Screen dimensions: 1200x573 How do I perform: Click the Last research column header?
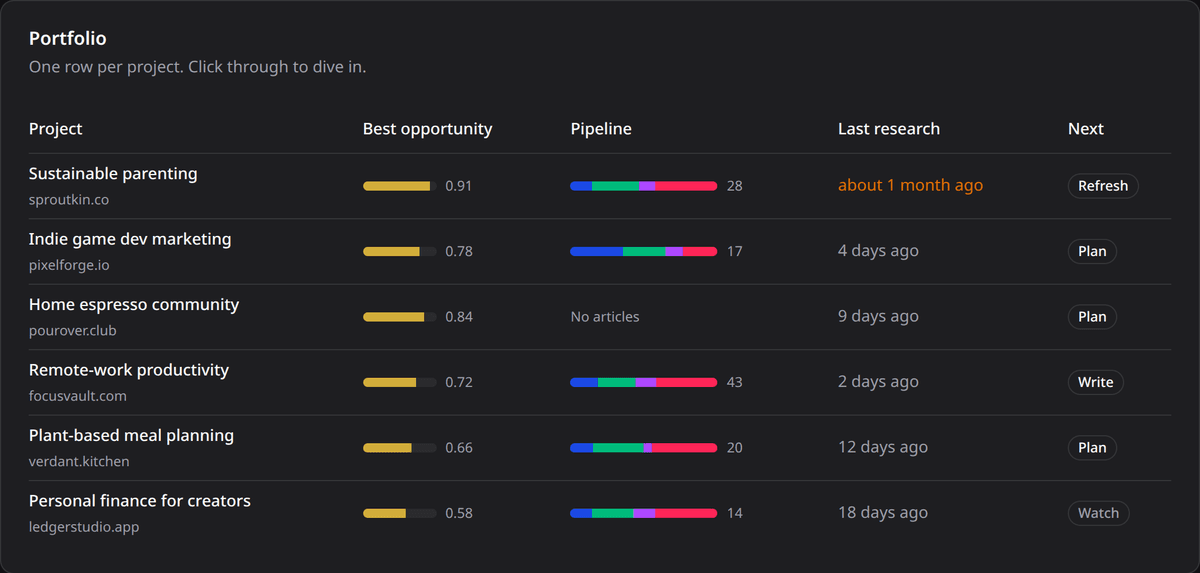click(x=889, y=129)
